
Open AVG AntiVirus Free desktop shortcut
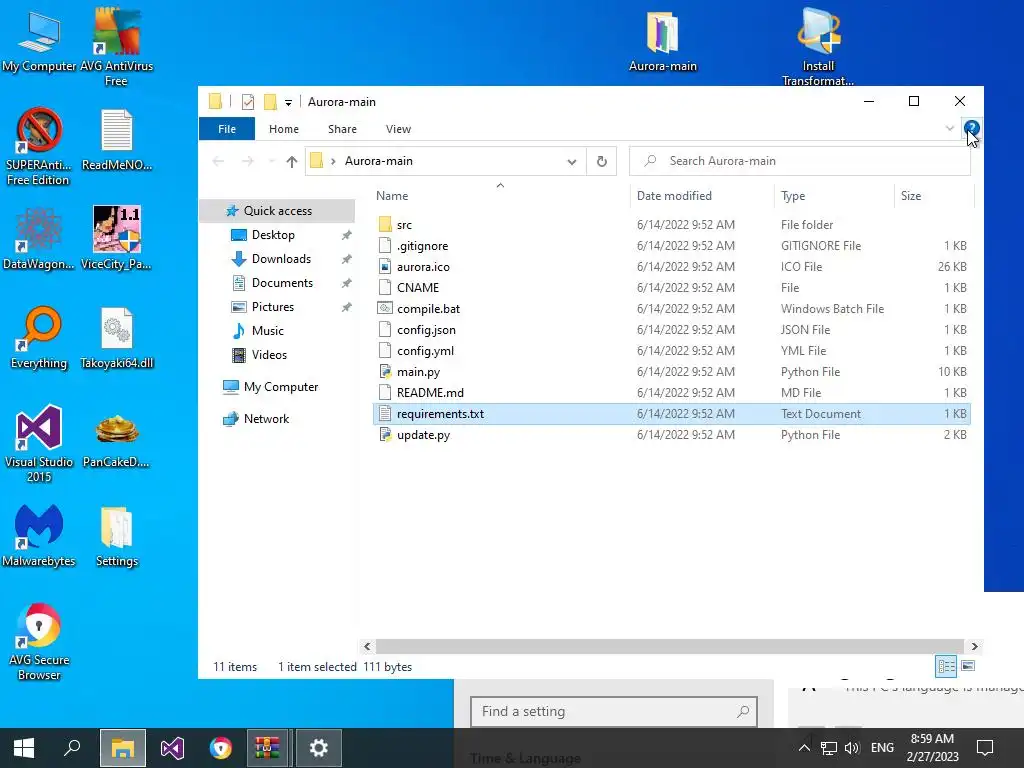116,47
